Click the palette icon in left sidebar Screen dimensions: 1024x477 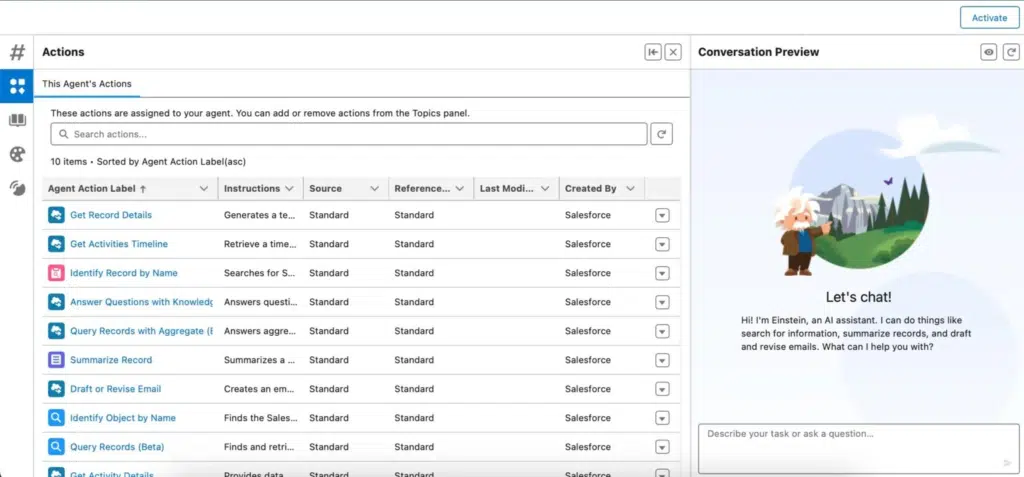17,154
